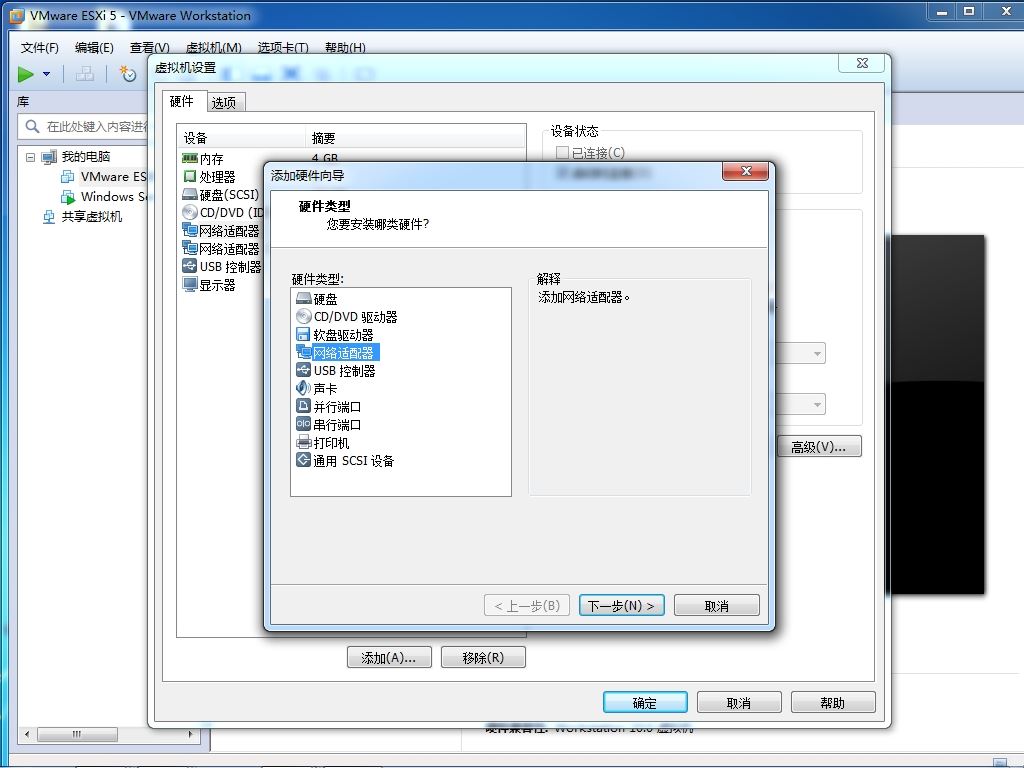Select the 硬盘(SCSI) icon in the device list

pos(189,194)
